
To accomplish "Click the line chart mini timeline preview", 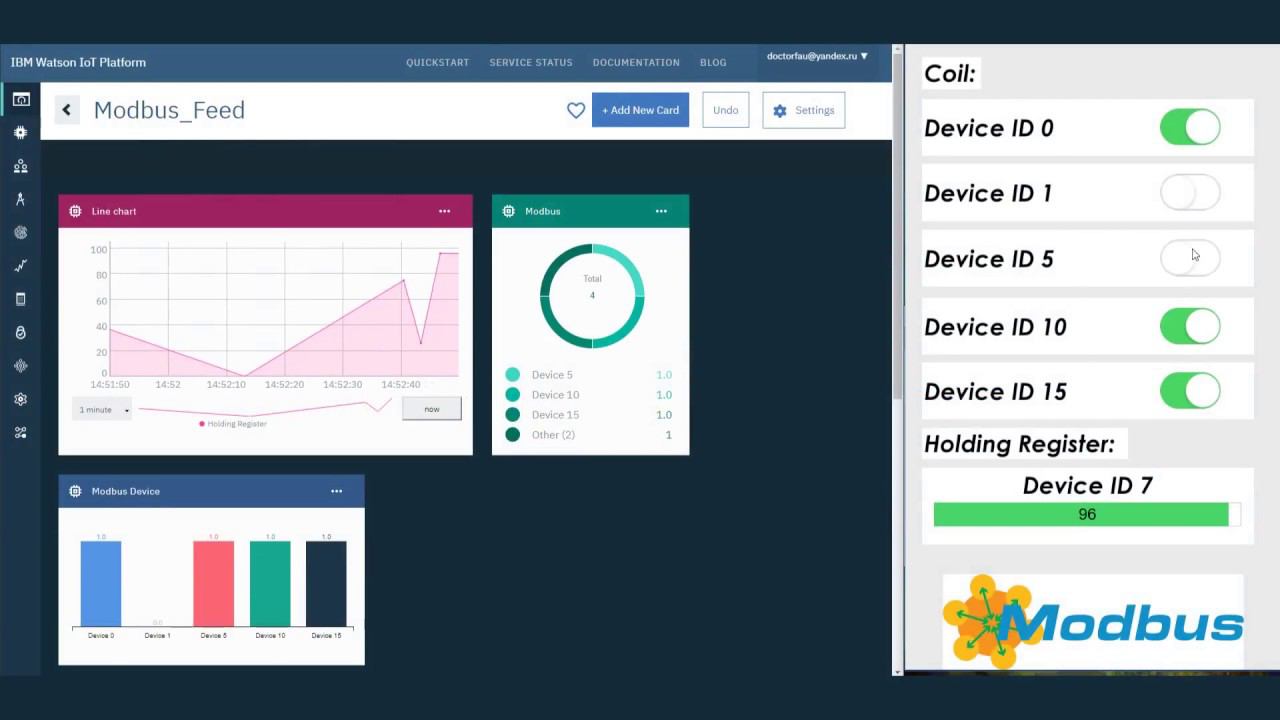I will coord(265,408).
